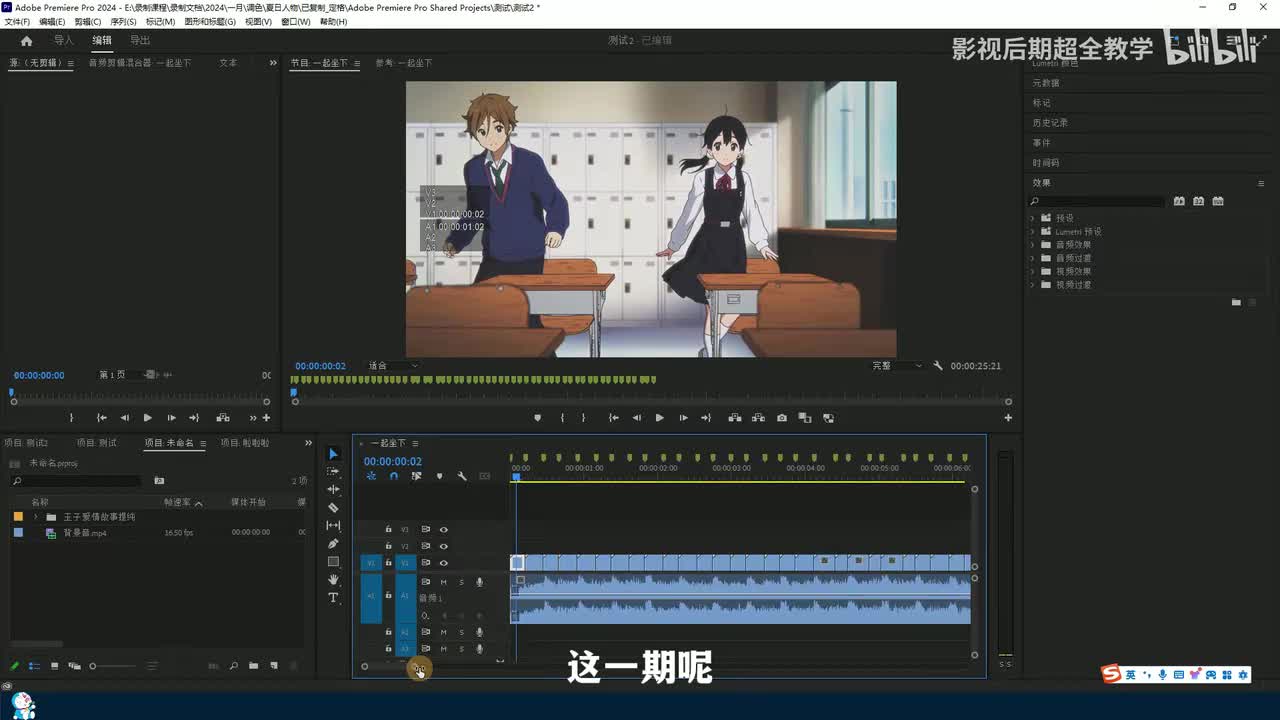This screenshot has height=720, width=1280.
Task: Open the 完整 playback resolution dropdown
Action: click(897, 366)
